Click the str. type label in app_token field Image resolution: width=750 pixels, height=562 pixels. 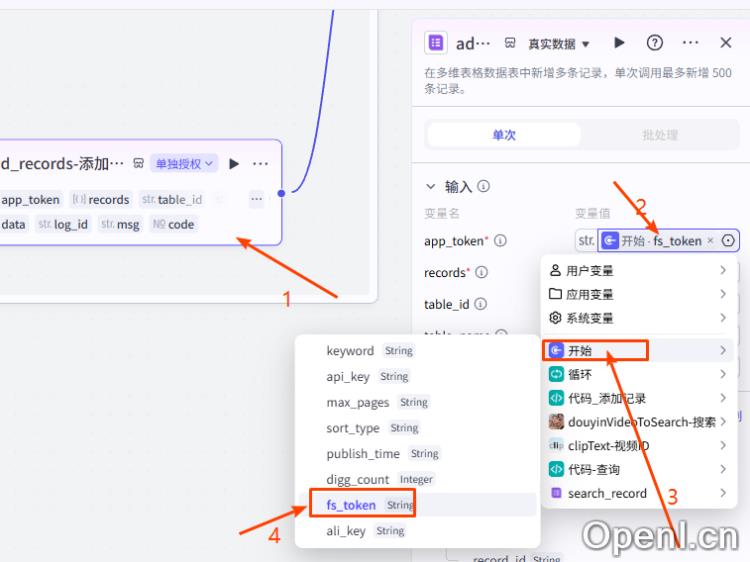pos(586,241)
